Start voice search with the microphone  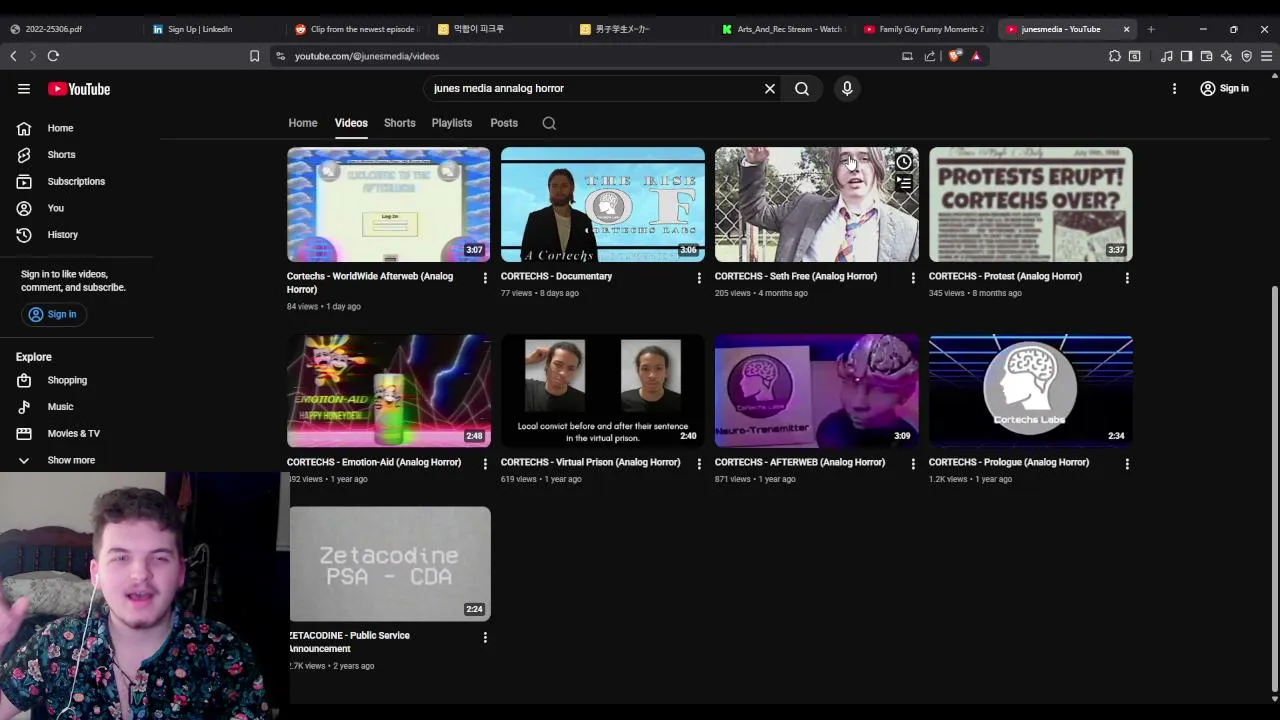pos(847,89)
